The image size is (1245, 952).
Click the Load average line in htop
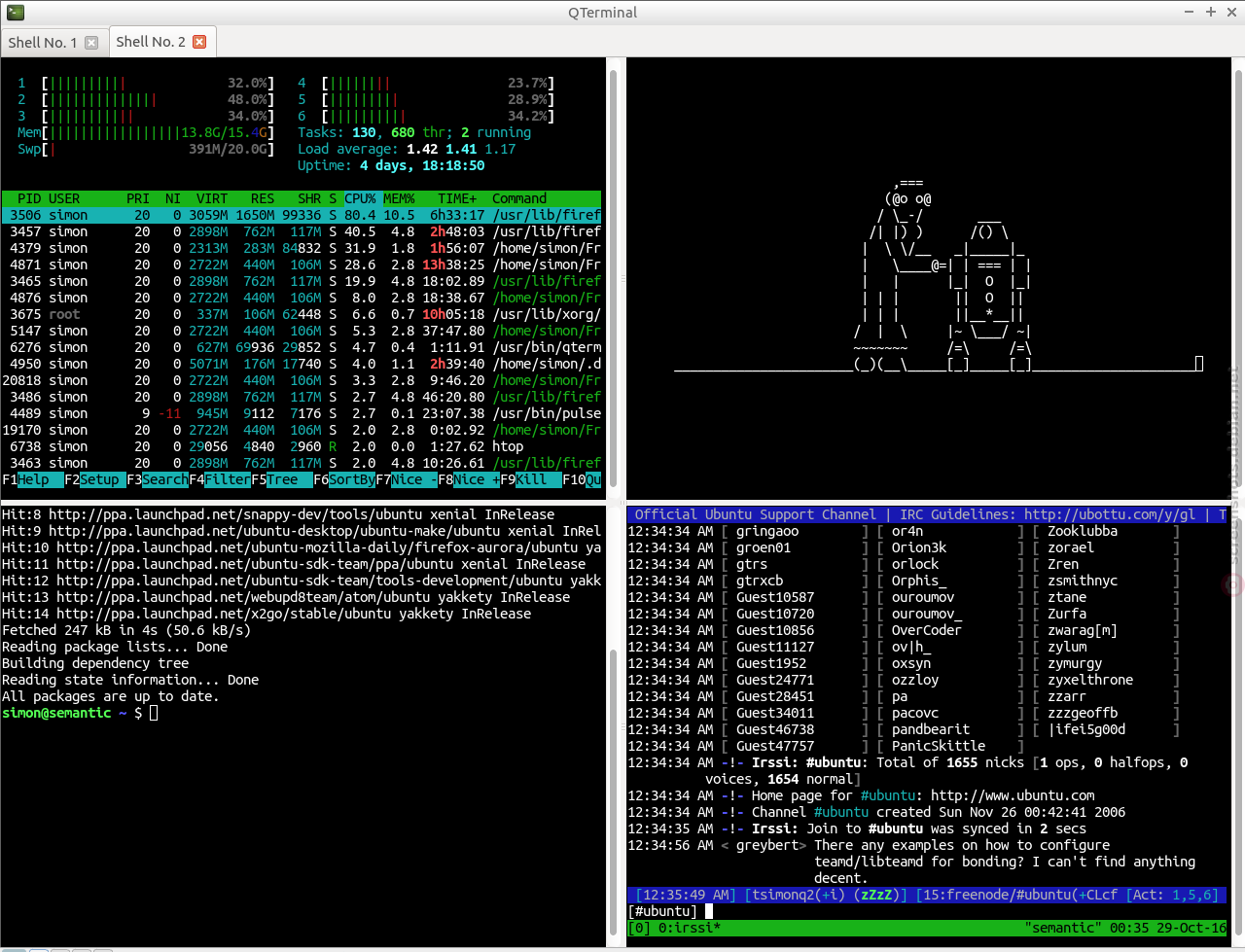click(407, 149)
